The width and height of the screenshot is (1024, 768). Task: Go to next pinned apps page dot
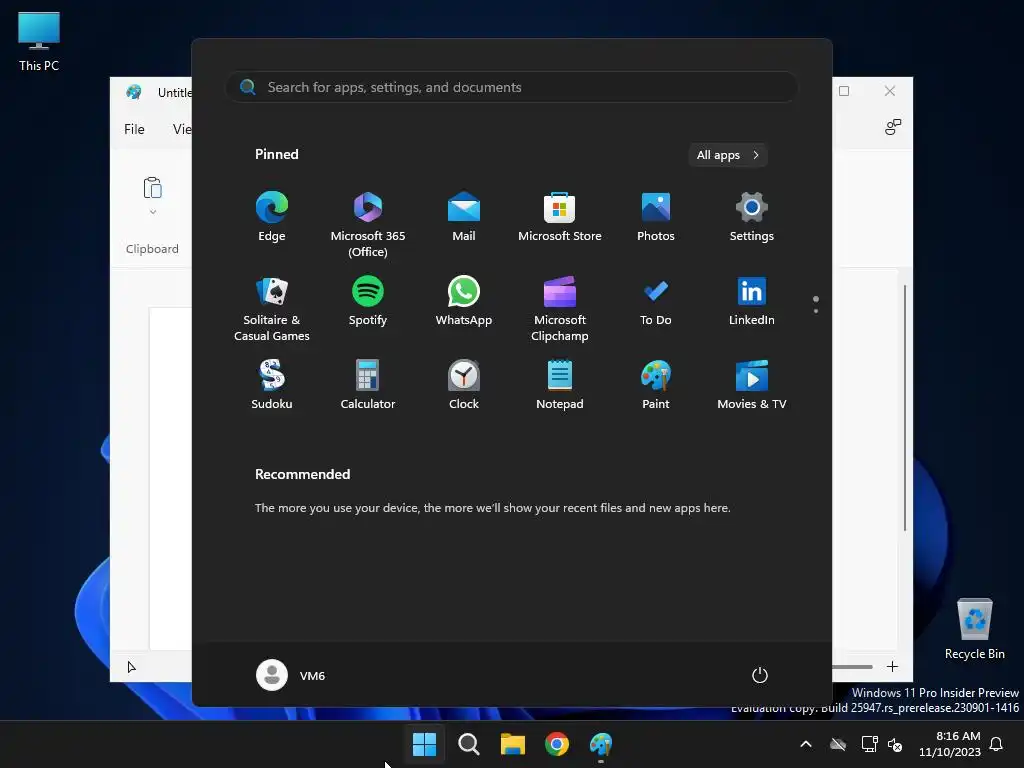[816, 312]
